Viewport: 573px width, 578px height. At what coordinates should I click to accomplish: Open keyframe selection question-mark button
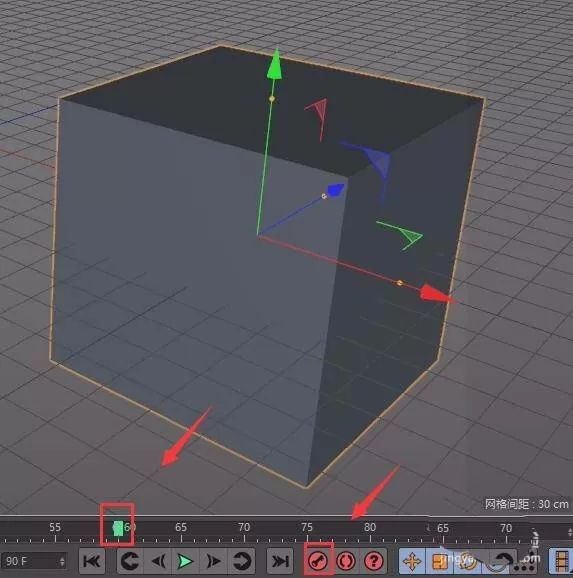click(374, 561)
